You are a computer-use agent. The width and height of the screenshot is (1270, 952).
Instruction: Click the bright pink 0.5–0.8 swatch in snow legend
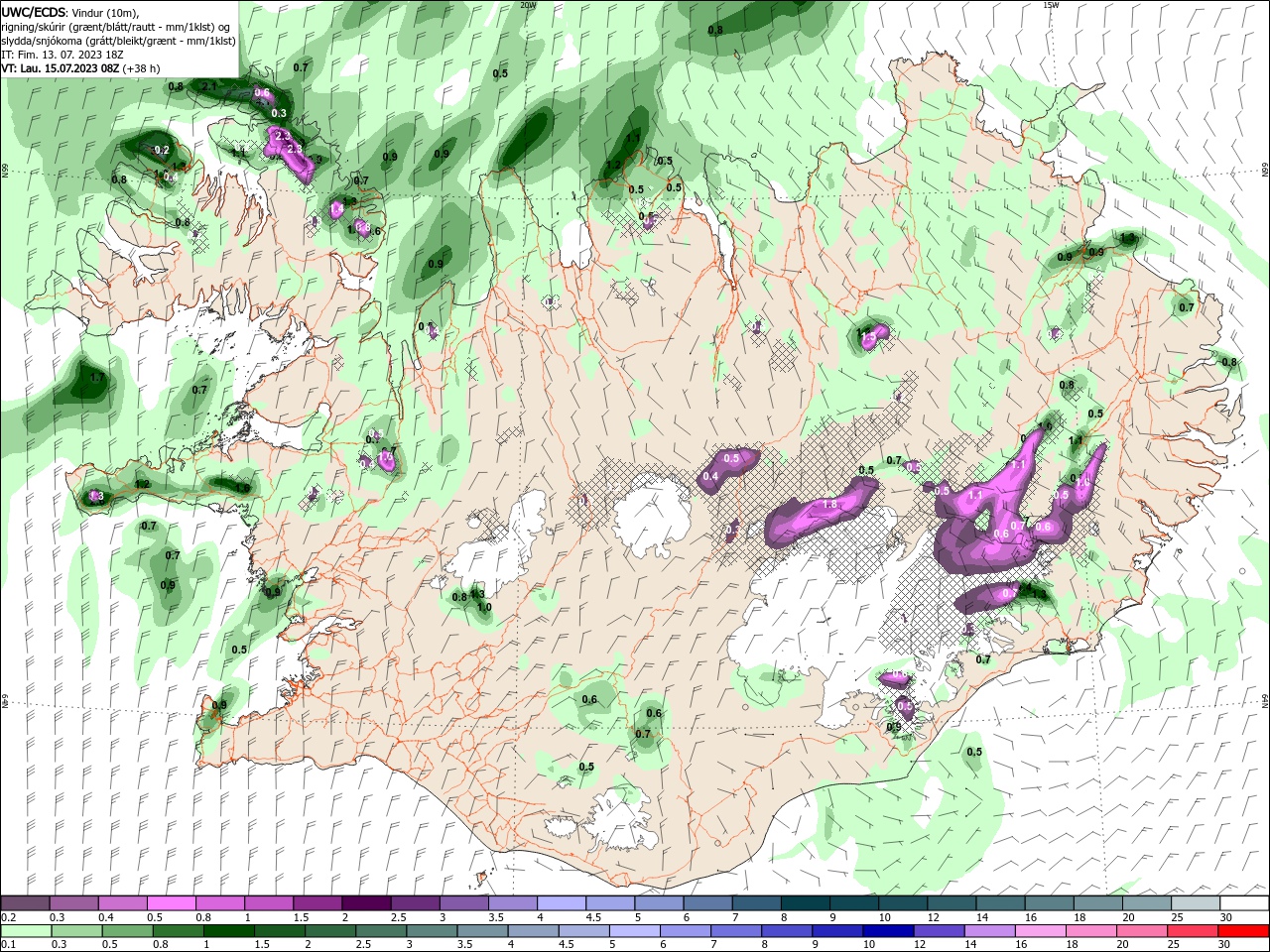(x=171, y=902)
